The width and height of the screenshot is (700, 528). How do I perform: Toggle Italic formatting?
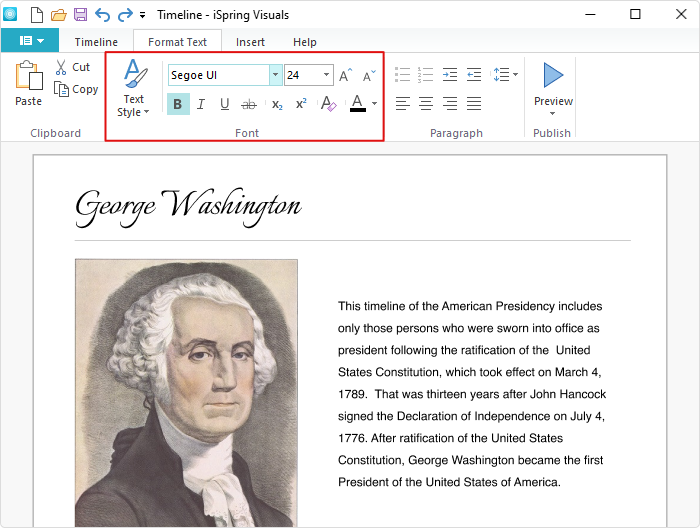pyautogui.click(x=201, y=104)
